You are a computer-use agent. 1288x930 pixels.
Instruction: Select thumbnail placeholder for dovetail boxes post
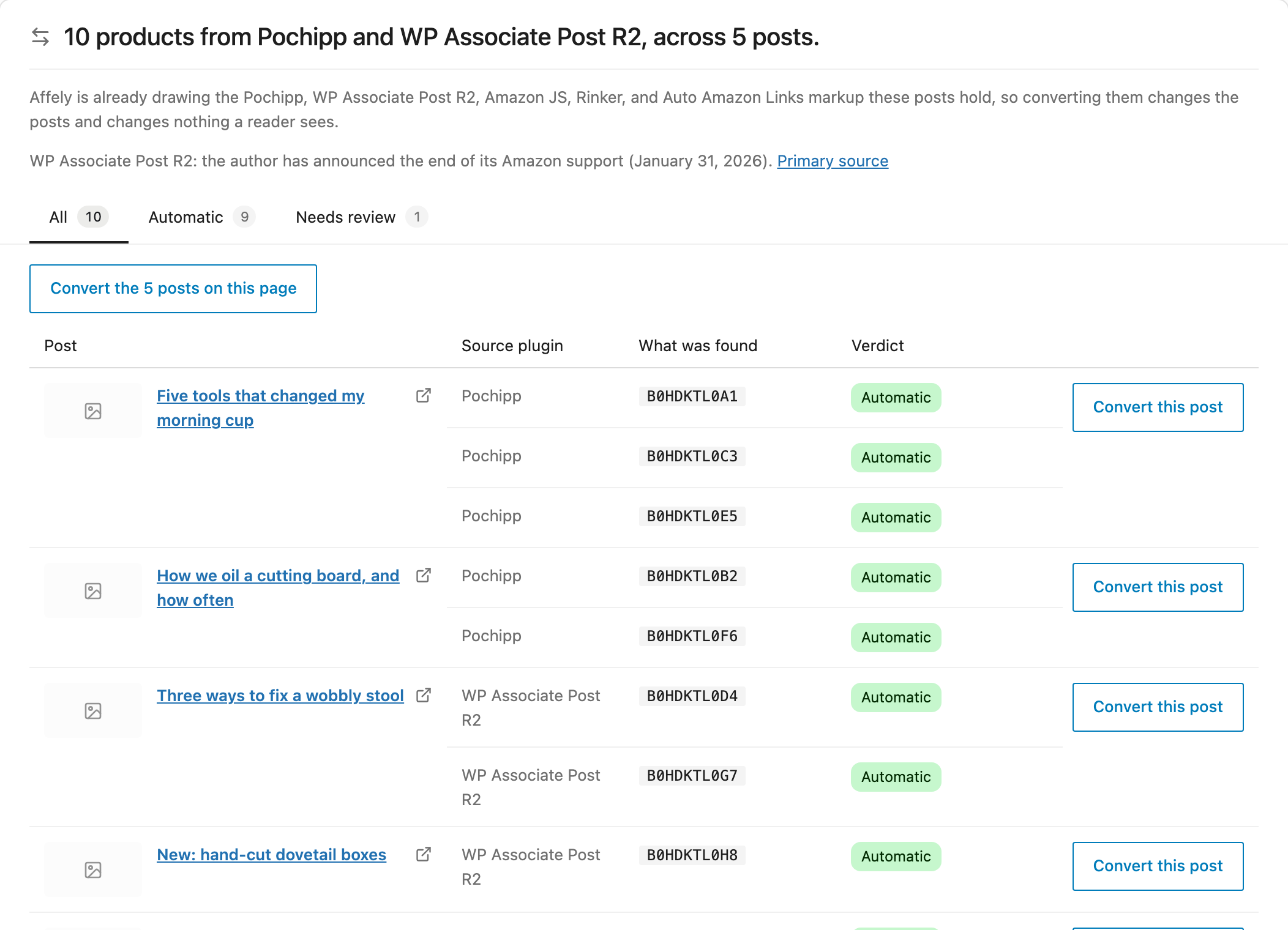click(x=93, y=869)
